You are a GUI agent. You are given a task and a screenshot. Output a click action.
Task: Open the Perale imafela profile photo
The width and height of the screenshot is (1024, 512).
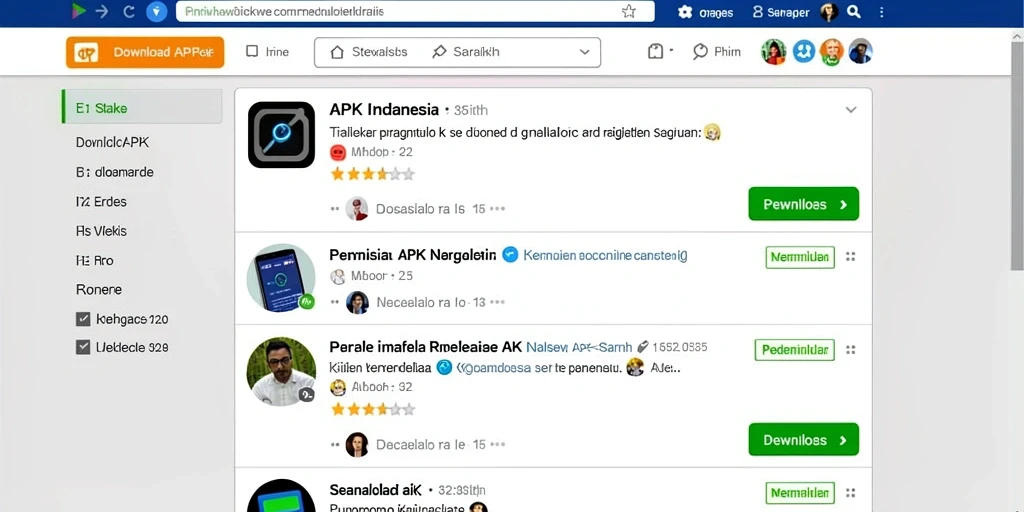[281, 371]
